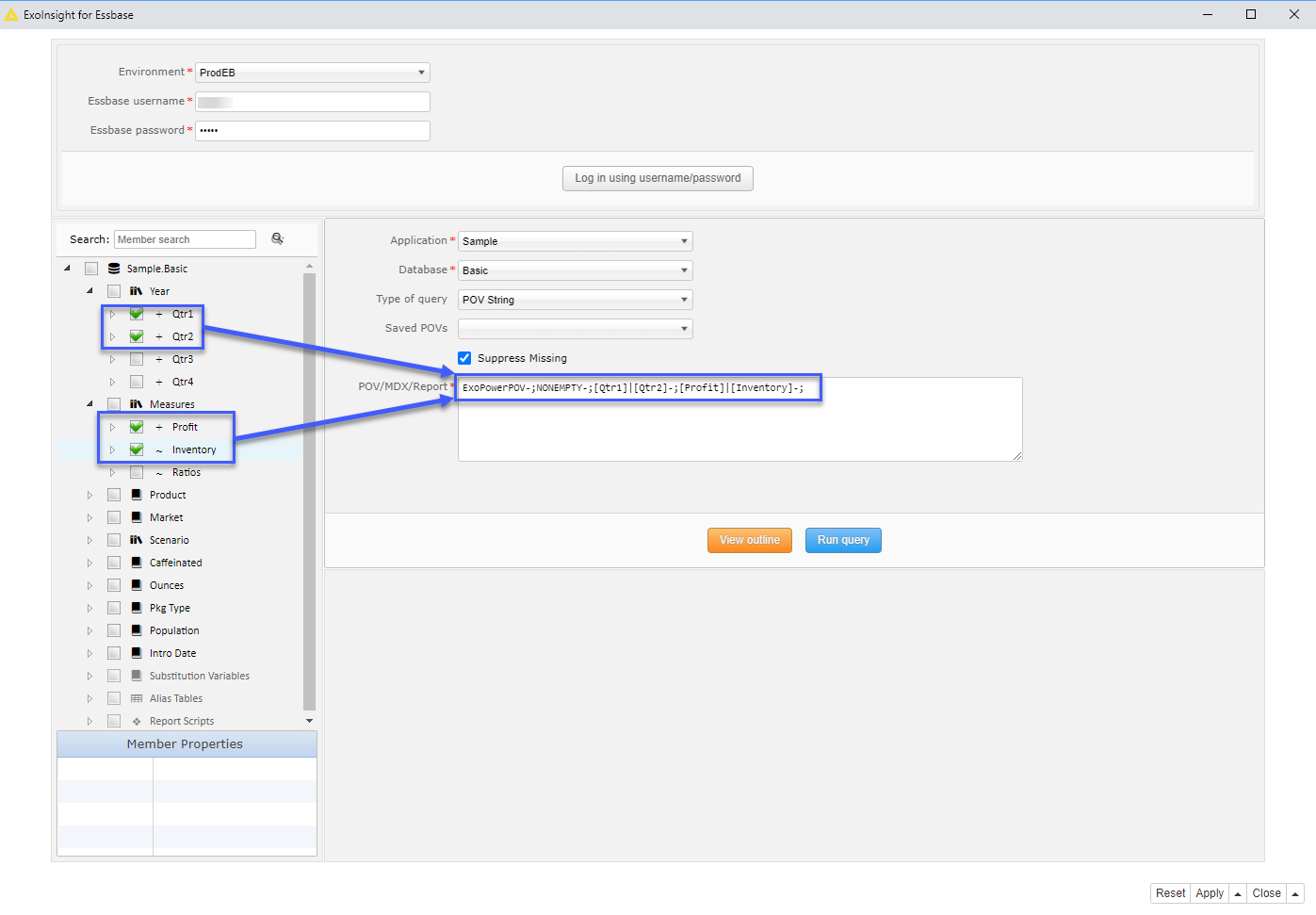Click the Measures dimension icon
The height and width of the screenshot is (915, 1316).
[x=137, y=404]
